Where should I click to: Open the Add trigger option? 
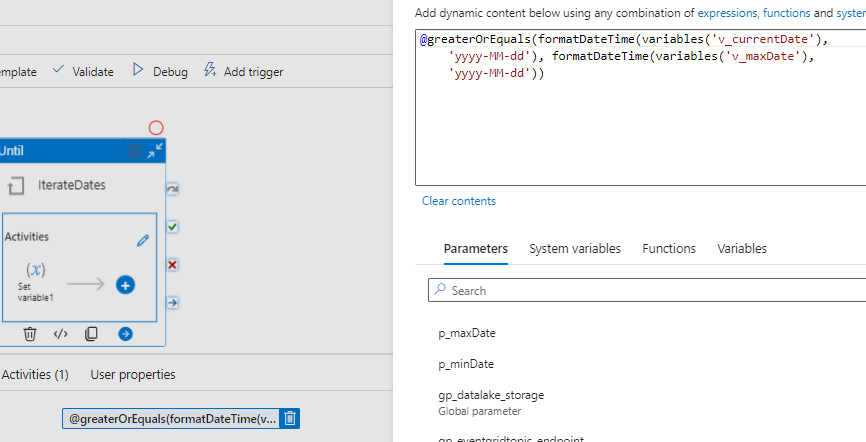tap(244, 71)
